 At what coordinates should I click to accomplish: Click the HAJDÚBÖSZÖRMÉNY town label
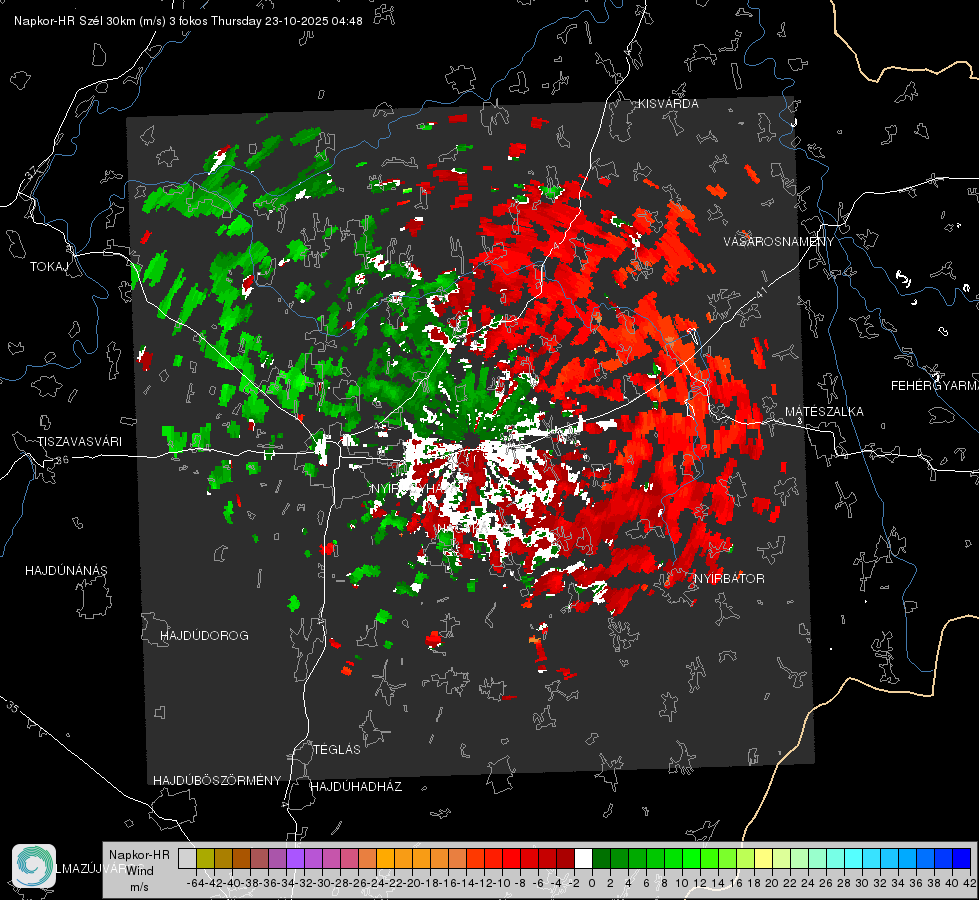(217, 781)
